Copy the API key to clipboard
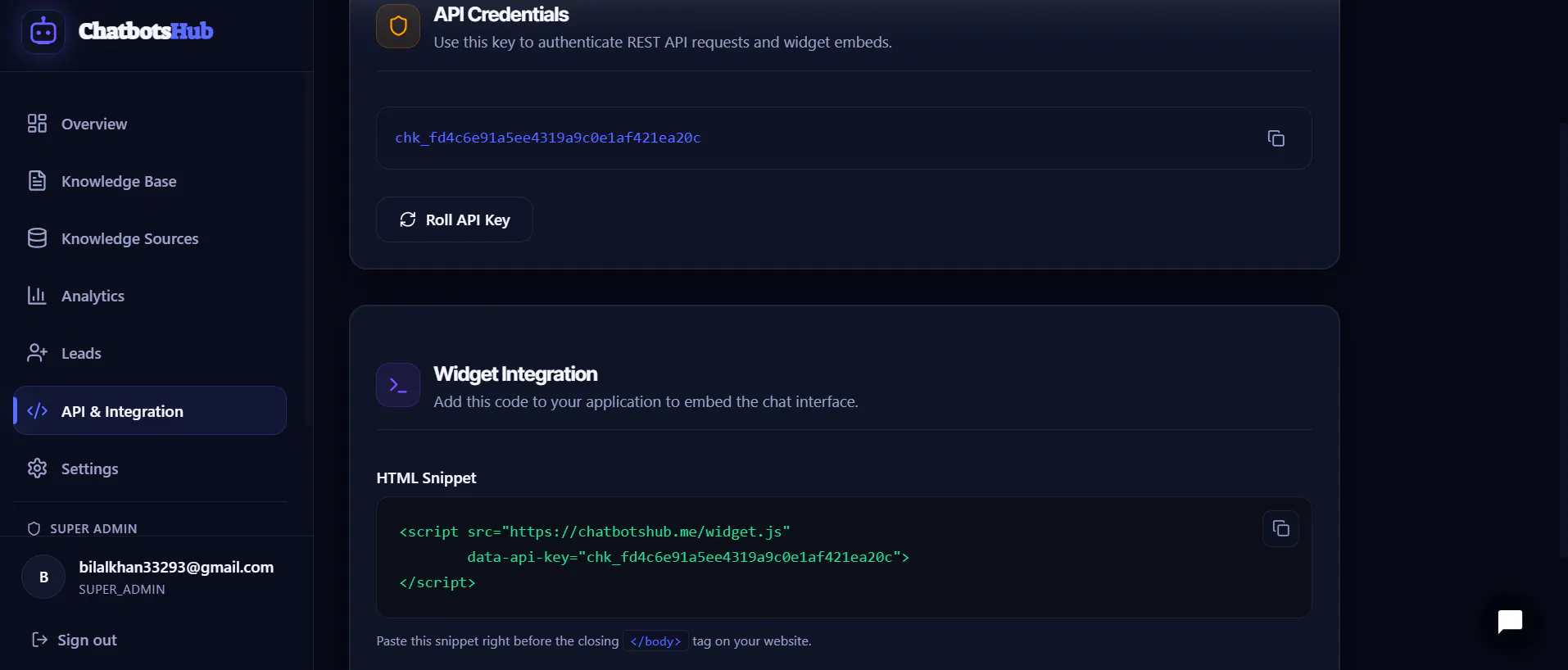Viewport: 1568px width, 670px height. point(1276,138)
